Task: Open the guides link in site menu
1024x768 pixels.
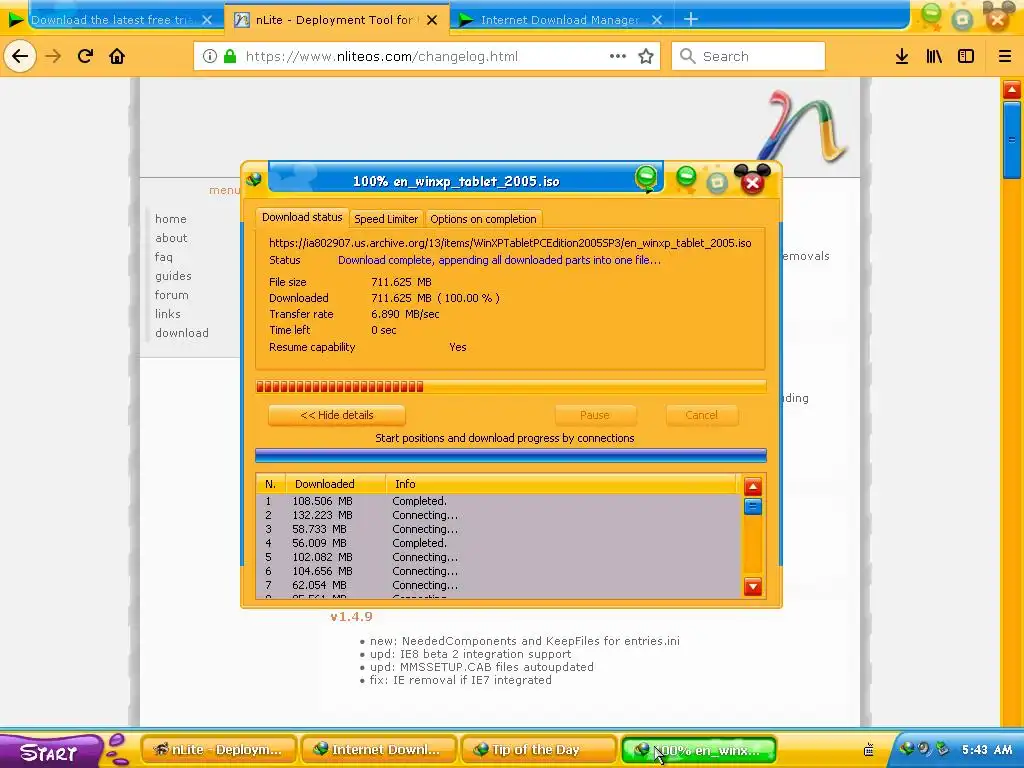Action: (x=173, y=276)
